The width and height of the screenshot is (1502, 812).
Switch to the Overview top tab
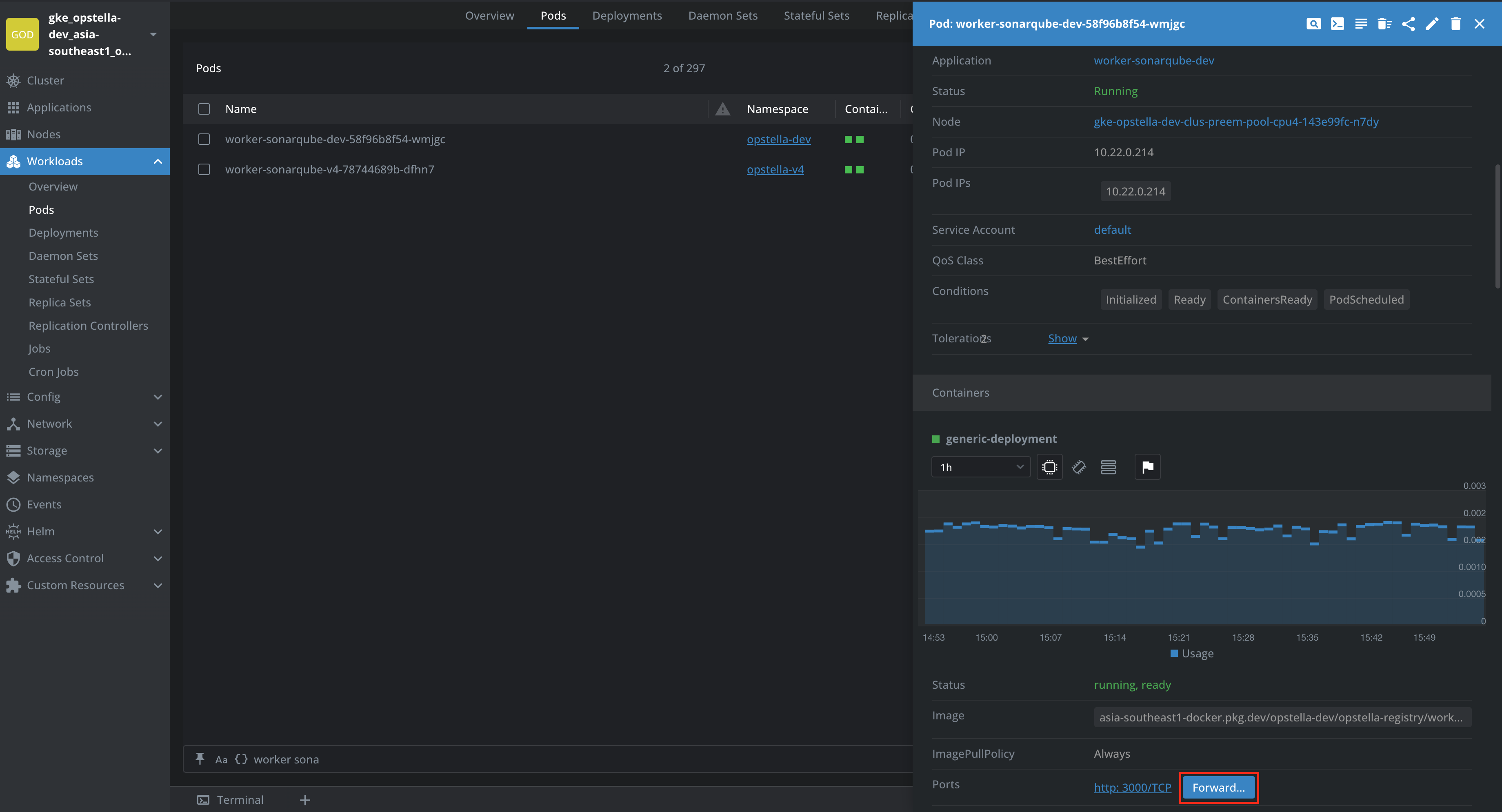(x=489, y=15)
